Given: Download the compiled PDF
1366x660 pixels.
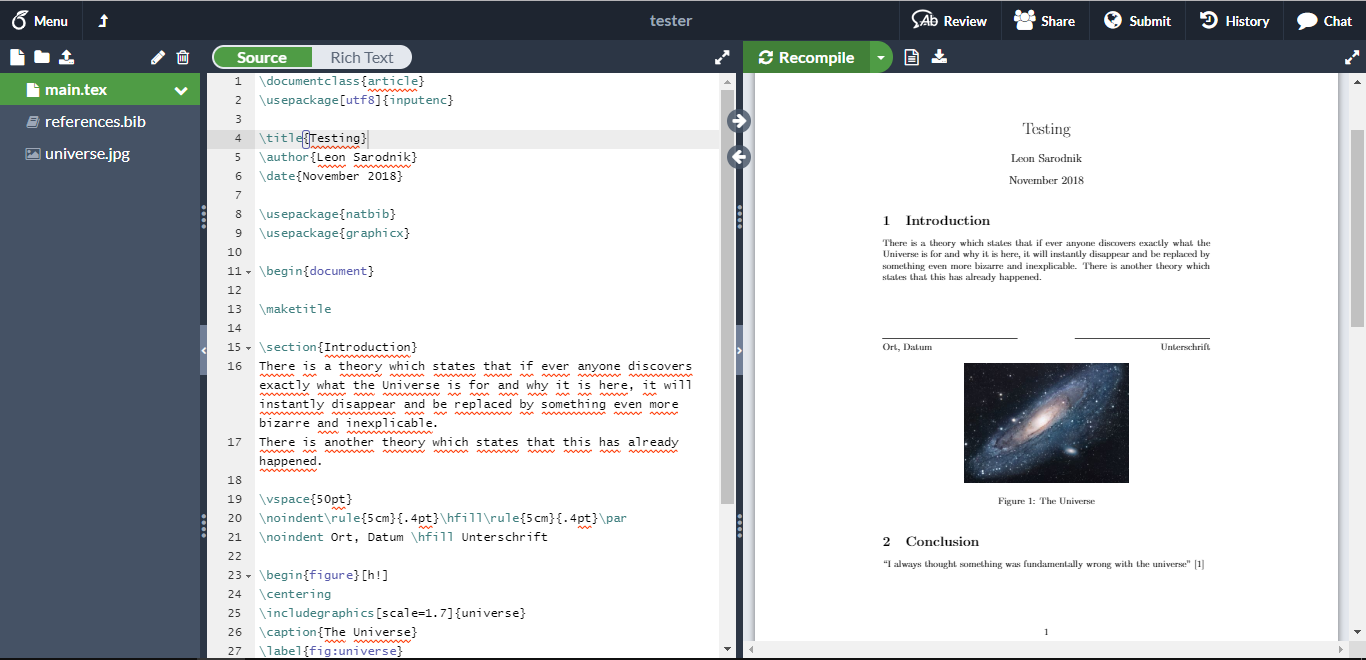Looking at the screenshot, I should pyautogui.click(x=939, y=58).
